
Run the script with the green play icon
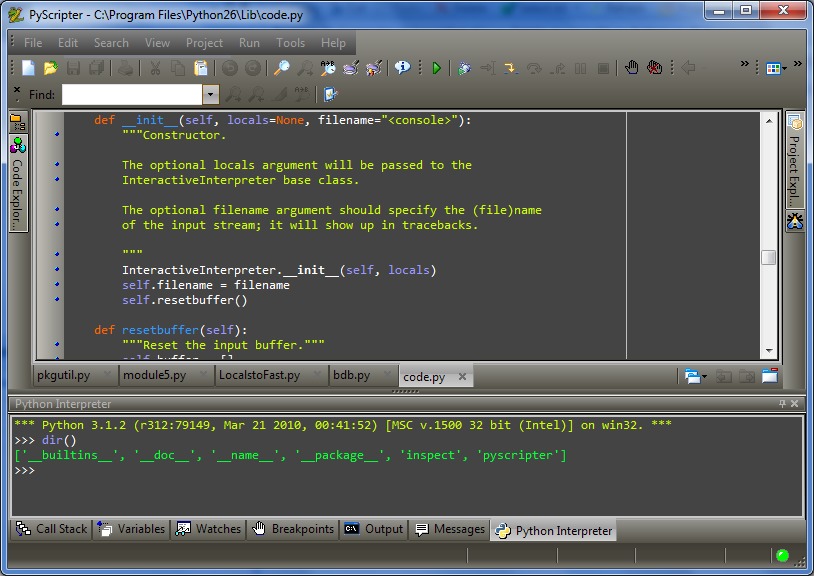click(437, 68)
